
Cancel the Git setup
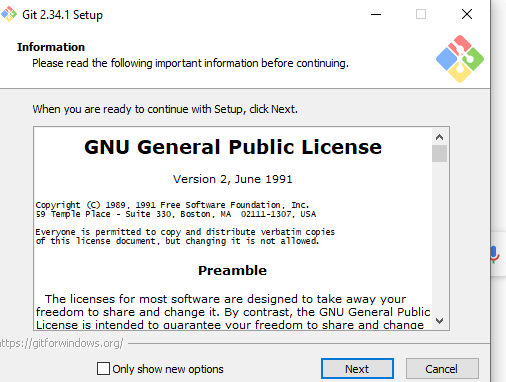(x=442, y=369)
